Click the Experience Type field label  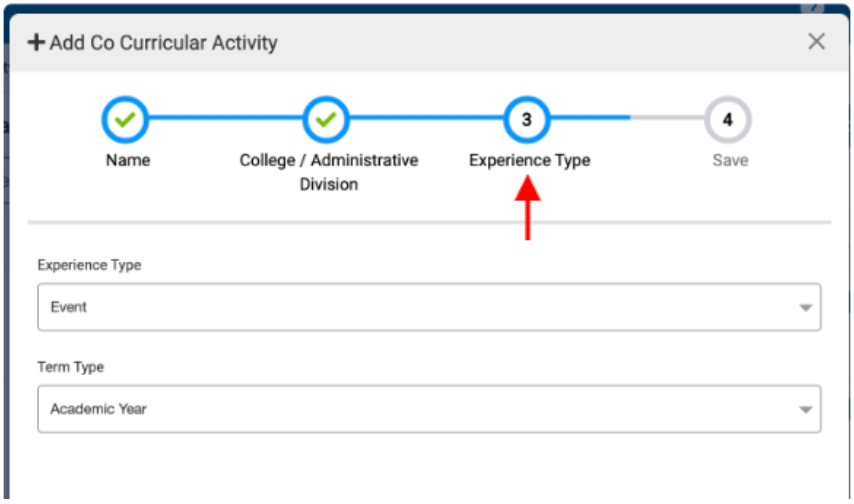89,265
